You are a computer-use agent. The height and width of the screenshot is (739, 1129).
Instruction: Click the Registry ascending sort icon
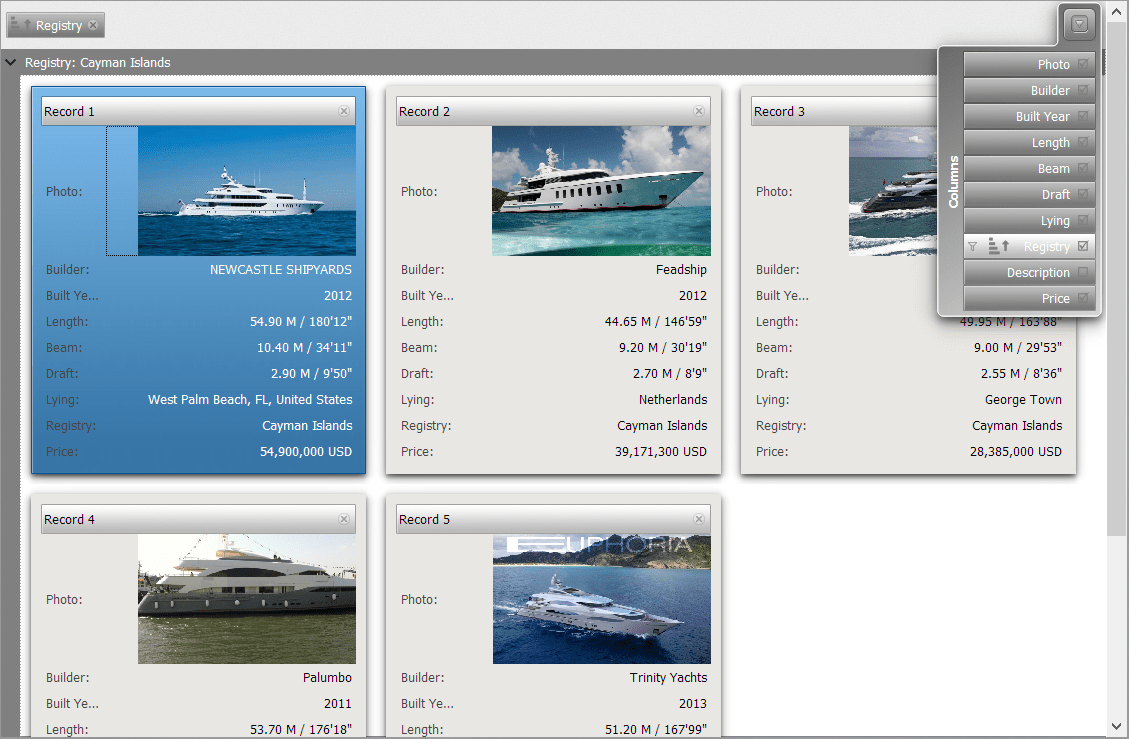[999, 246]
